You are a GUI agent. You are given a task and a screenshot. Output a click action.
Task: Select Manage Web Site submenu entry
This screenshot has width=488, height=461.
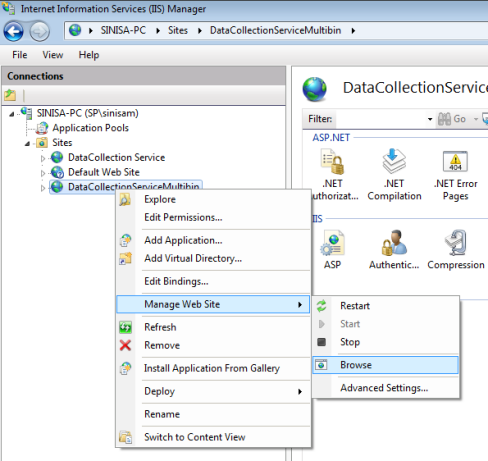[213, 304]
